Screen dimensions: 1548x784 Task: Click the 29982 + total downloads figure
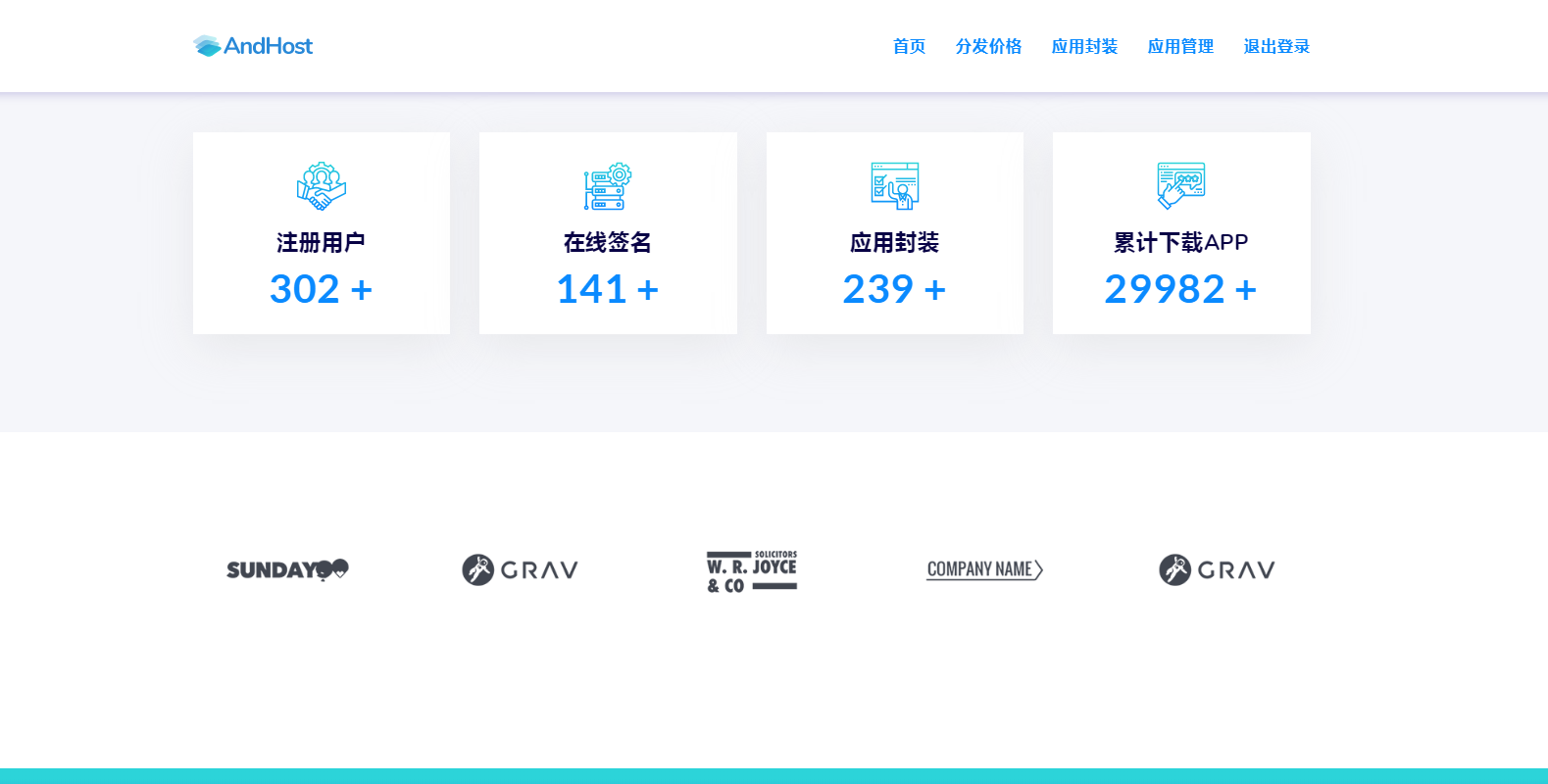pyautogui.click(x=1180, y=289)
